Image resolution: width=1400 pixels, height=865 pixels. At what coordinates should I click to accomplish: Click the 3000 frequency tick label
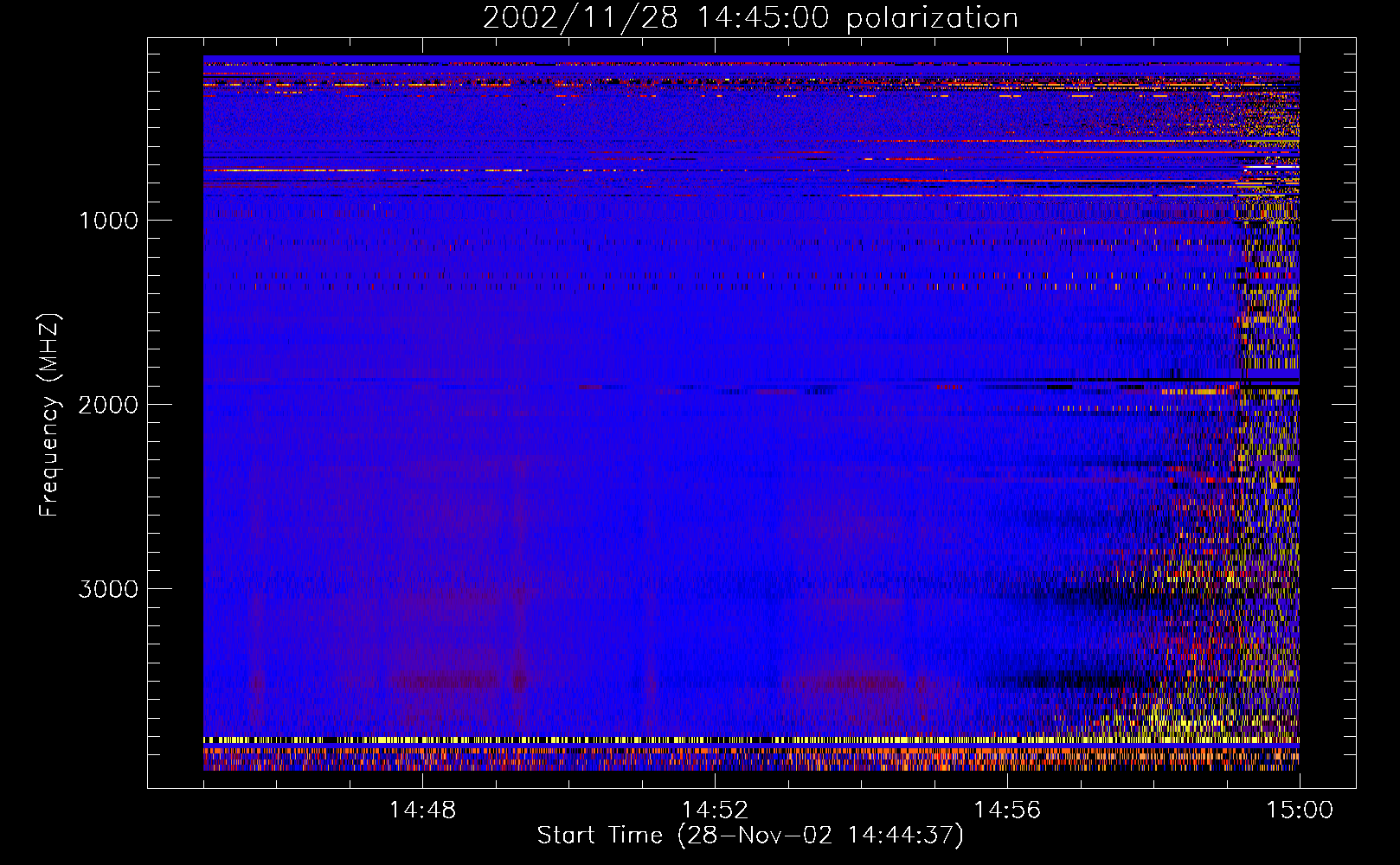(108, 589)
